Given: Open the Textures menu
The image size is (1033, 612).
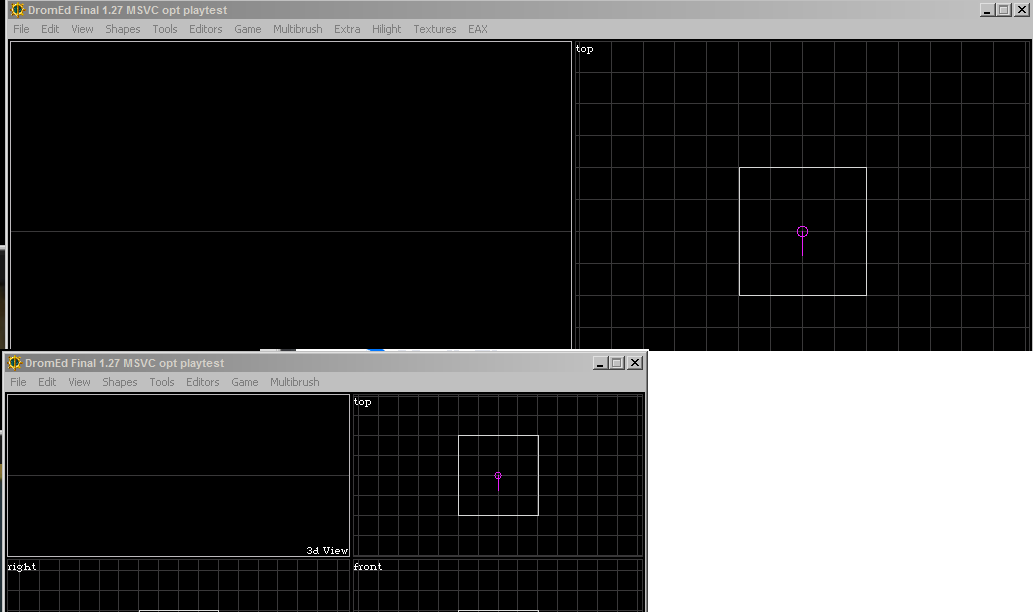Looking at the screenshot, I should click(435, 29).
